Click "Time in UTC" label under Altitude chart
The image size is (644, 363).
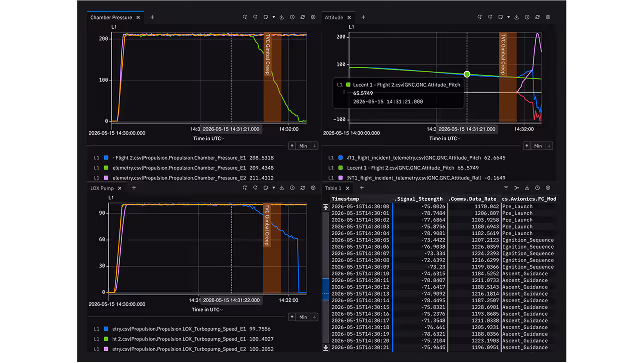click(444, 138)
